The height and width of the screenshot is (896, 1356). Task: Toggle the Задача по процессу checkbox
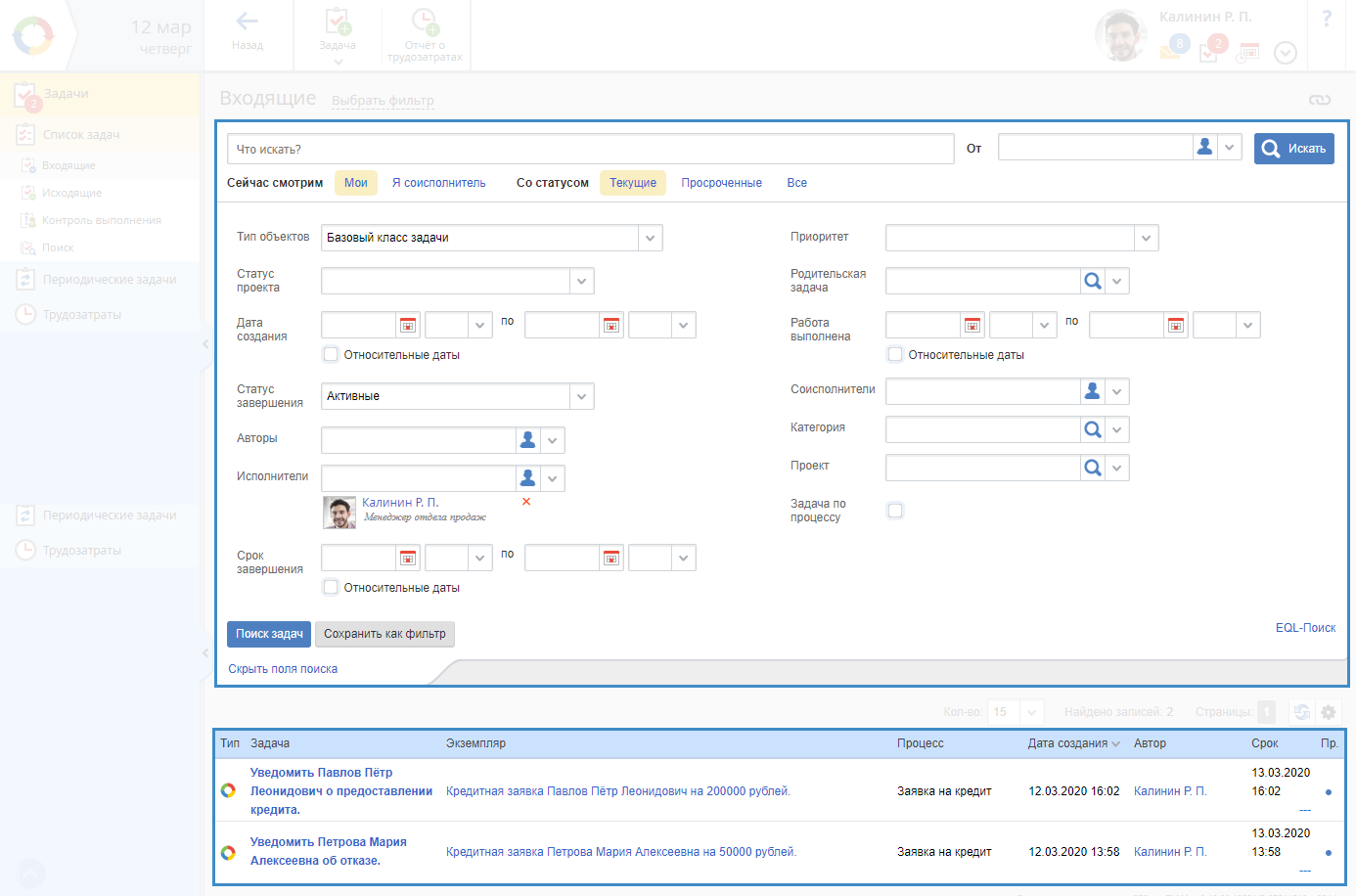tap(895, 511)
